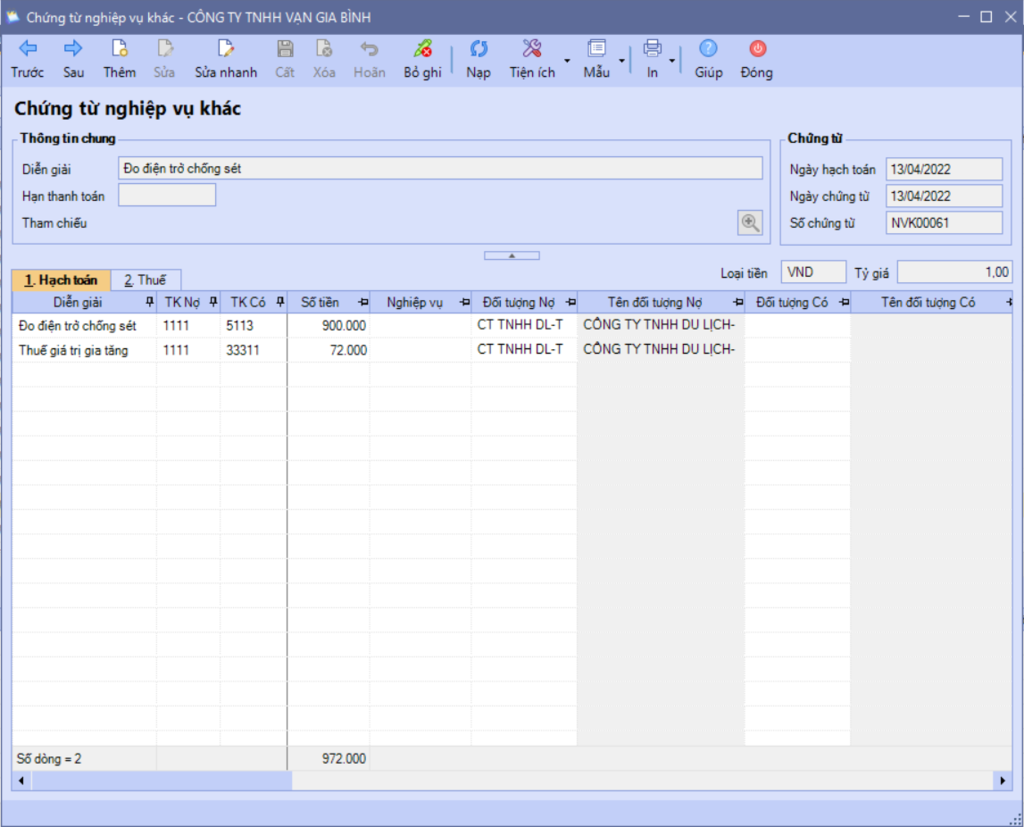The image size is (1024, 827).
Task: Open Sửa nhanh quick edit
Action: (x=226, y=59)
